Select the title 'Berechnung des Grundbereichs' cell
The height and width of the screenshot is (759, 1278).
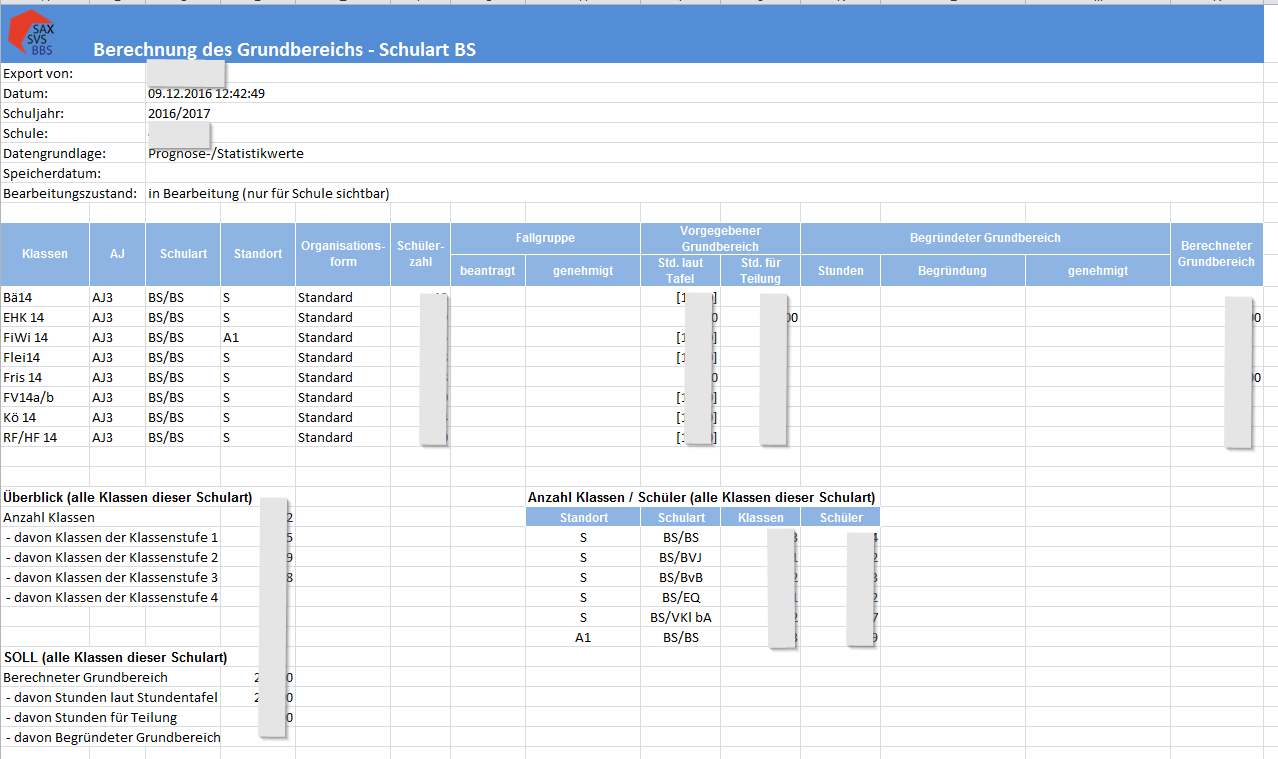(290, 49)
